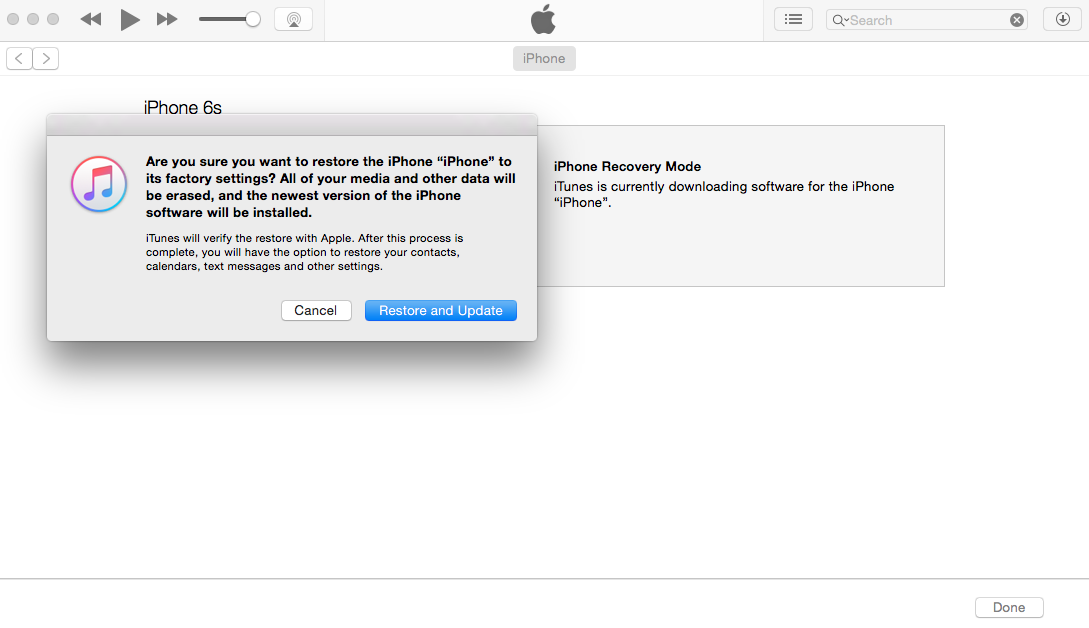
Task: Open the Up Next list icon
Action: click(793, 19)
